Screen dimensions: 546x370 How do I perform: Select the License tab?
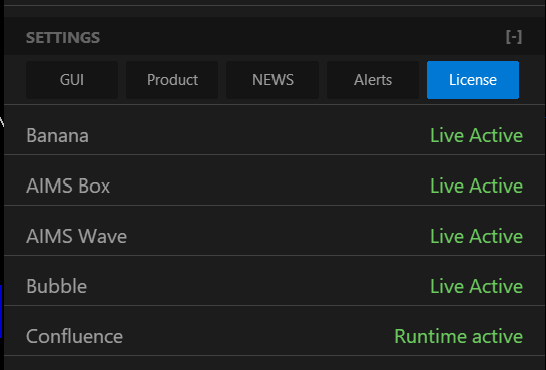point(473,80)
